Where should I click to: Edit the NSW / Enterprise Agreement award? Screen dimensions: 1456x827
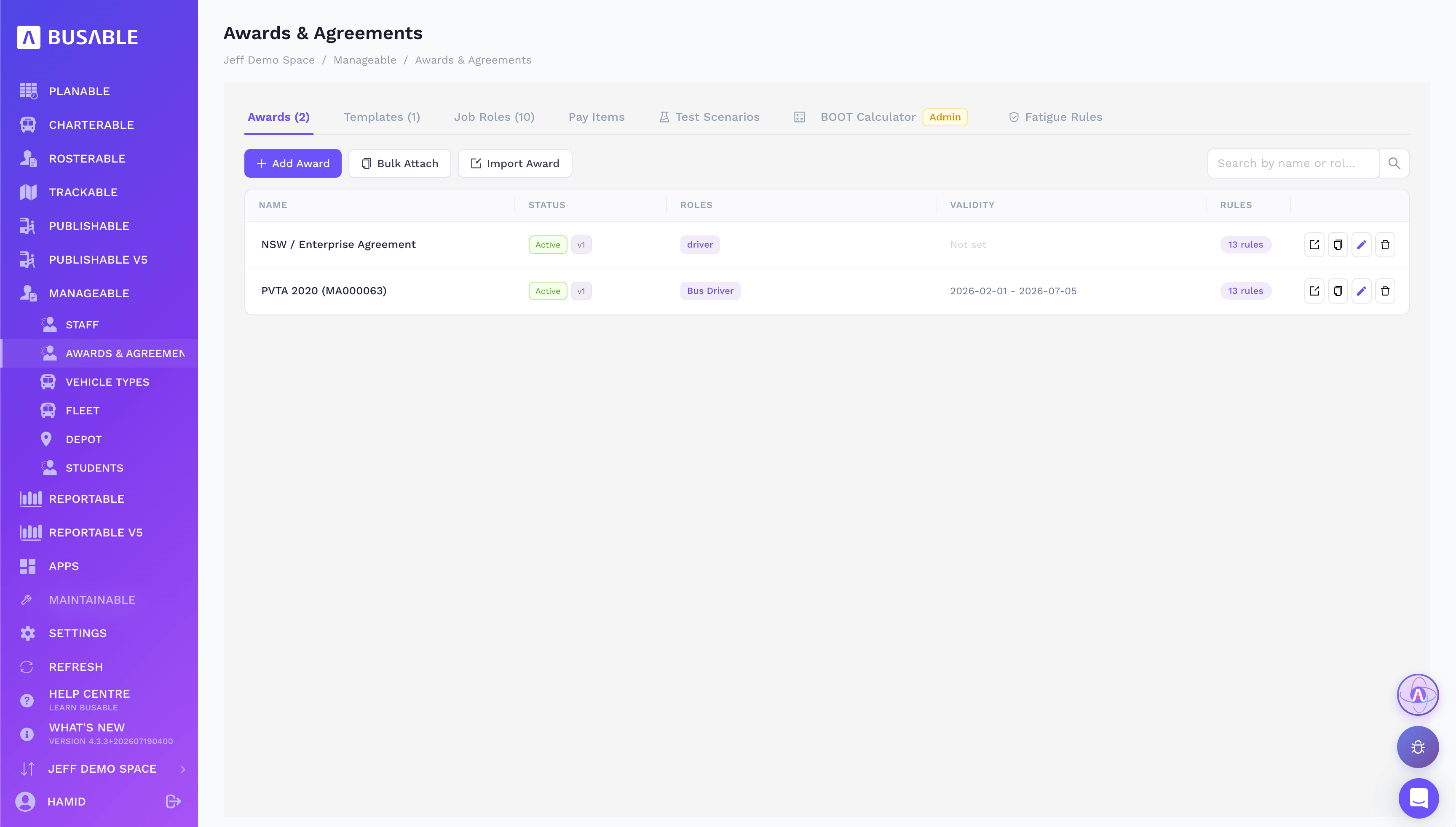coord(1362,245)
